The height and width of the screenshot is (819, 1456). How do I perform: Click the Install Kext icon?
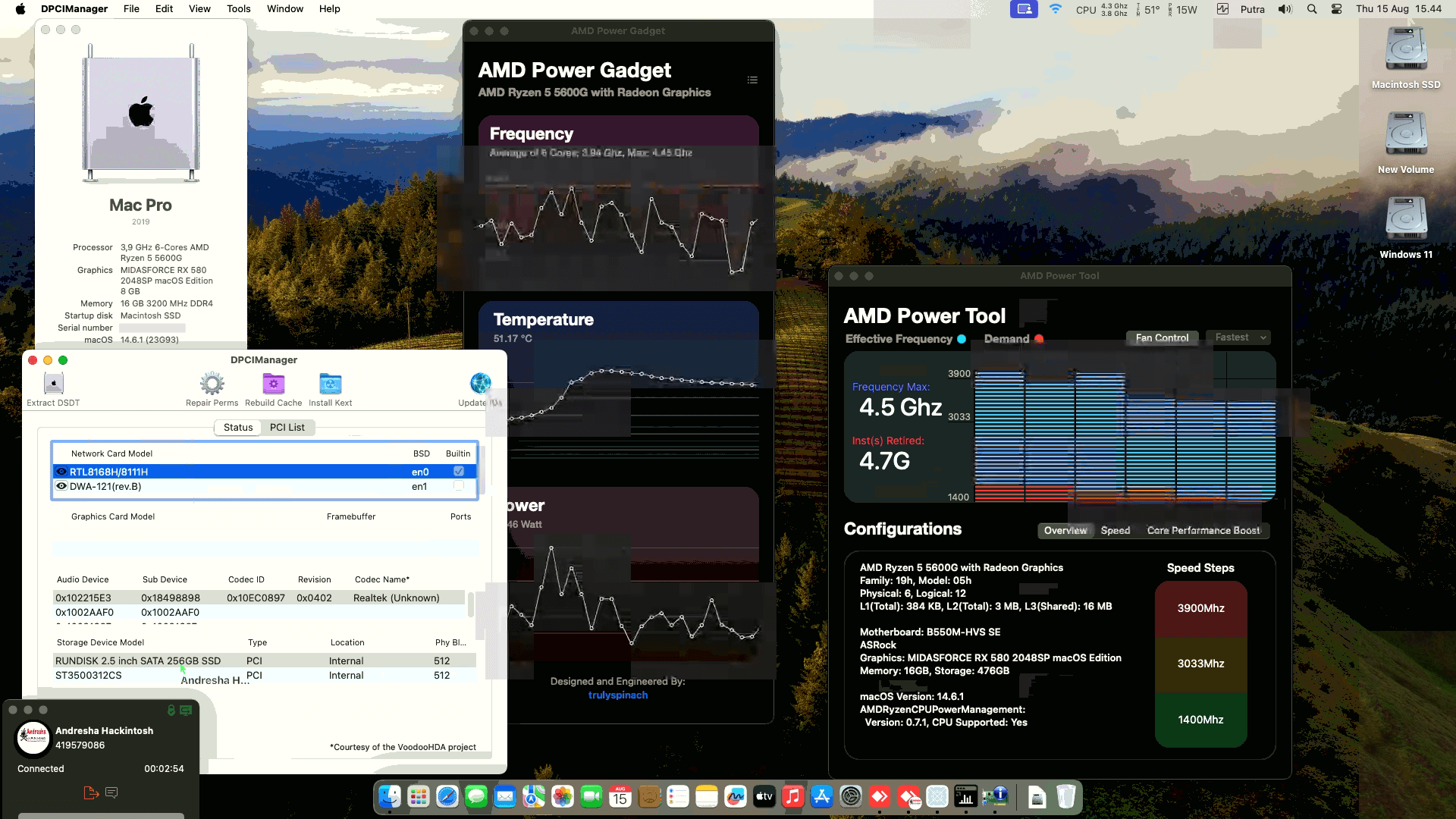(x=330, y=384)
